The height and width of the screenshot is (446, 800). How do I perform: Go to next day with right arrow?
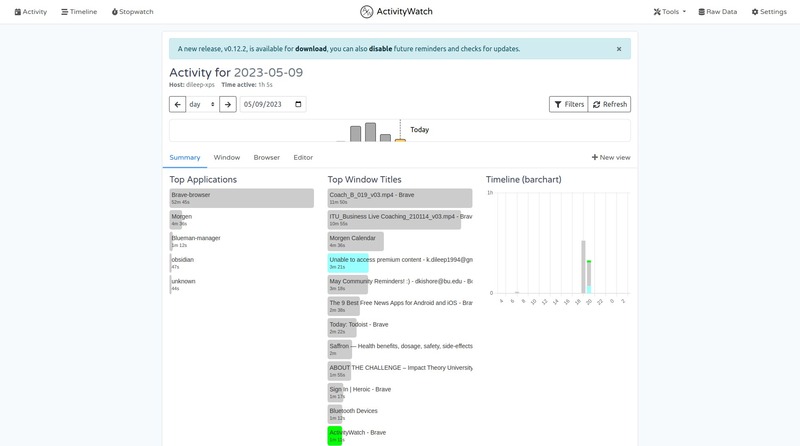click(228, 104)
